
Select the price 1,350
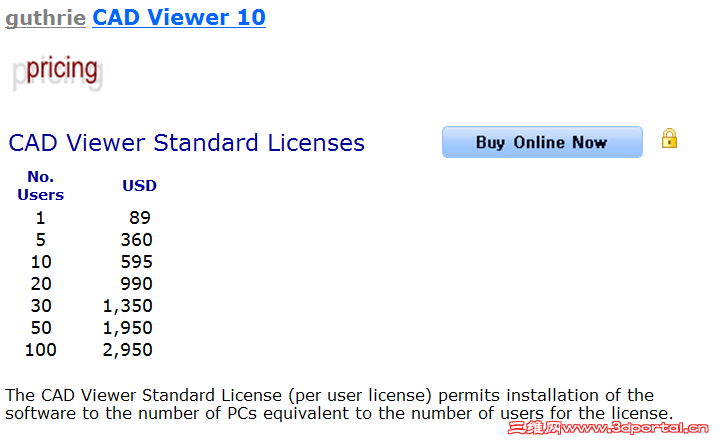[128, 306]
